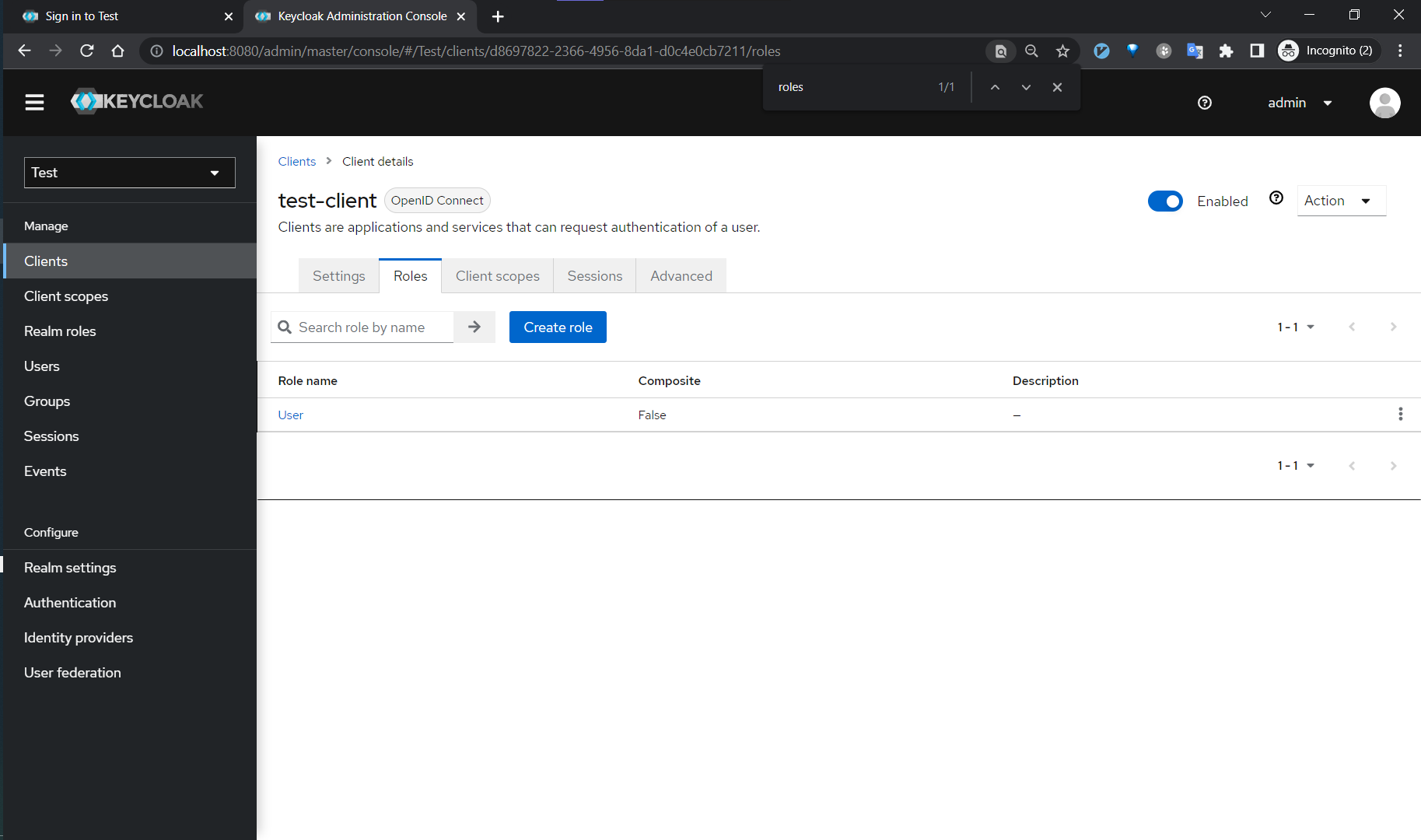Click the user avatar icon
The width and height of the screenshot is (1421, 840).
[x=1384, y=103]
